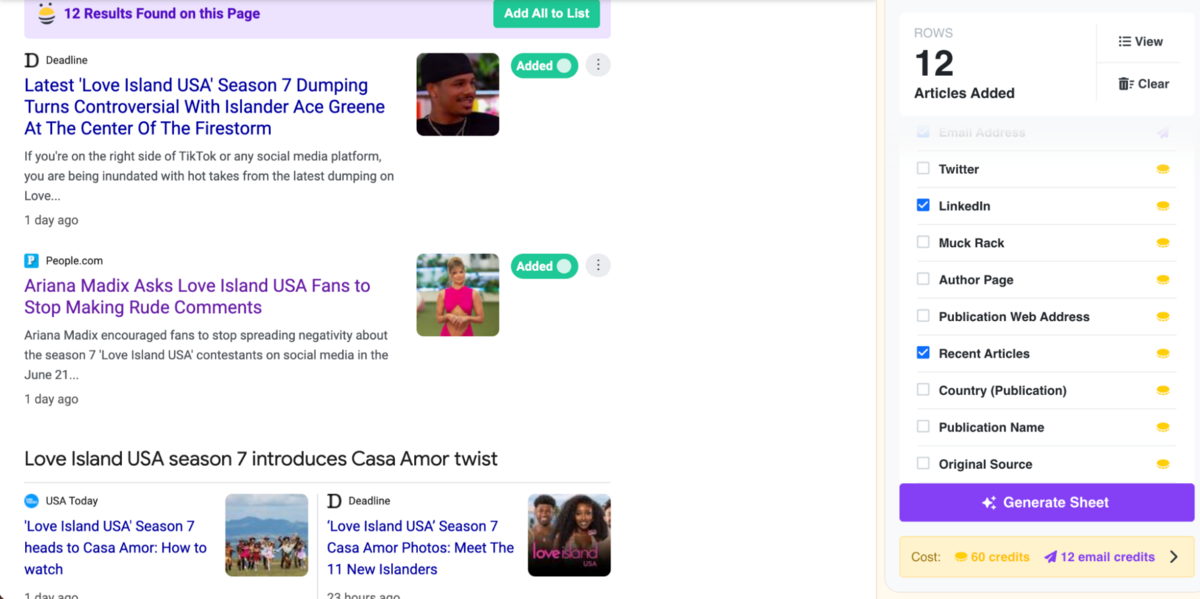
Task: Click the bee logo icon beside results count
Action: pyautogui.click(x=46, y=13)
